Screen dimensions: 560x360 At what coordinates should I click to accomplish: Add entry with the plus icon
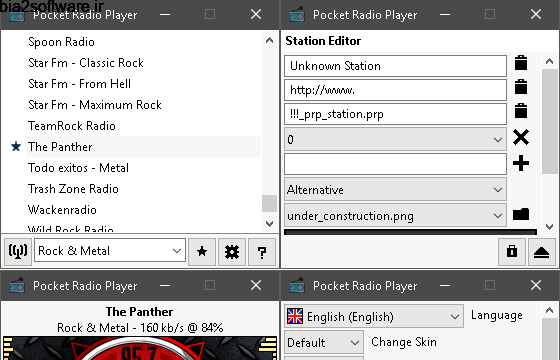(521, 163)
